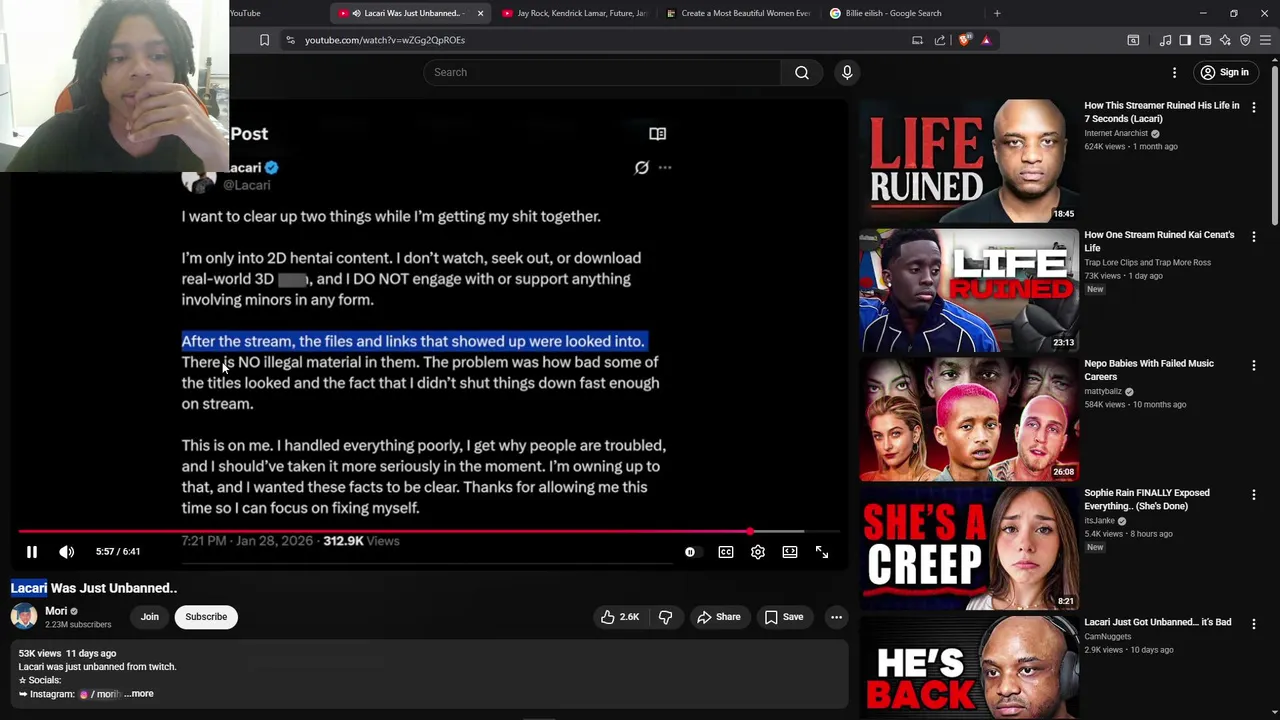Click the search magnifier button
The image size is (1280, 720).
click(802, 72)
